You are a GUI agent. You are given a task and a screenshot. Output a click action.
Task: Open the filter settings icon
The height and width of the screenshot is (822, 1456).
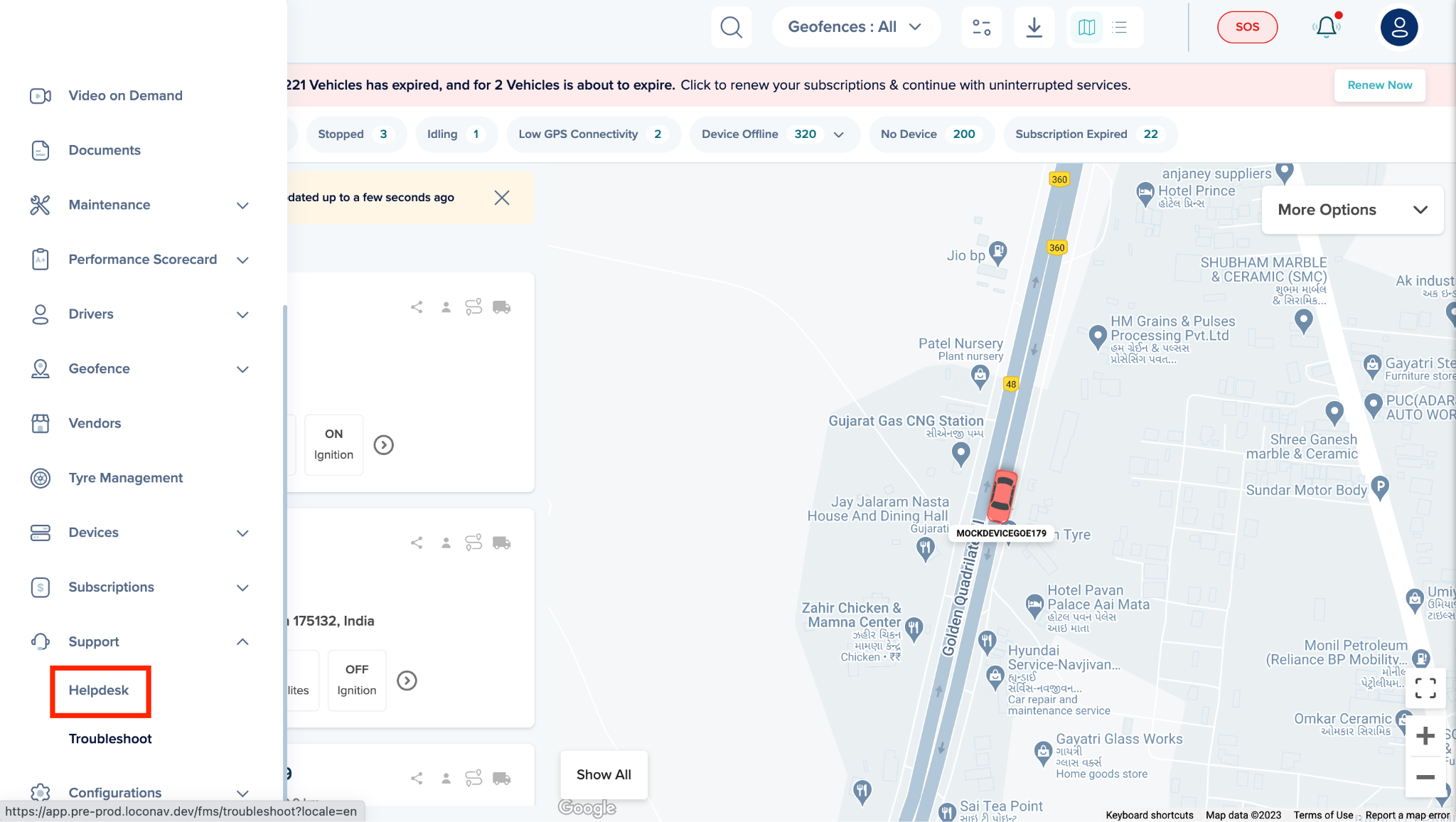(x=981, y=27)
